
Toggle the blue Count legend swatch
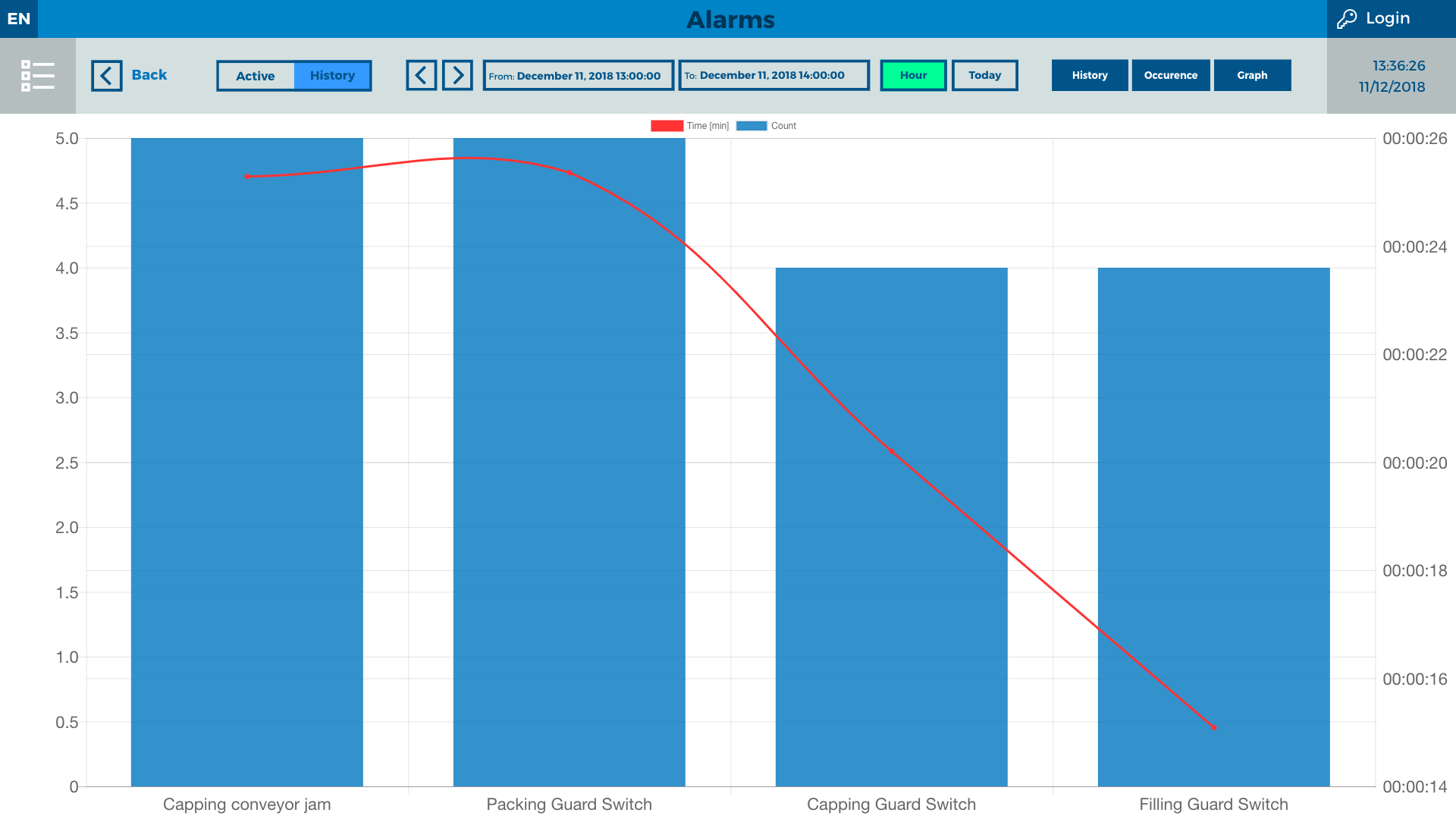click(752, 126)
